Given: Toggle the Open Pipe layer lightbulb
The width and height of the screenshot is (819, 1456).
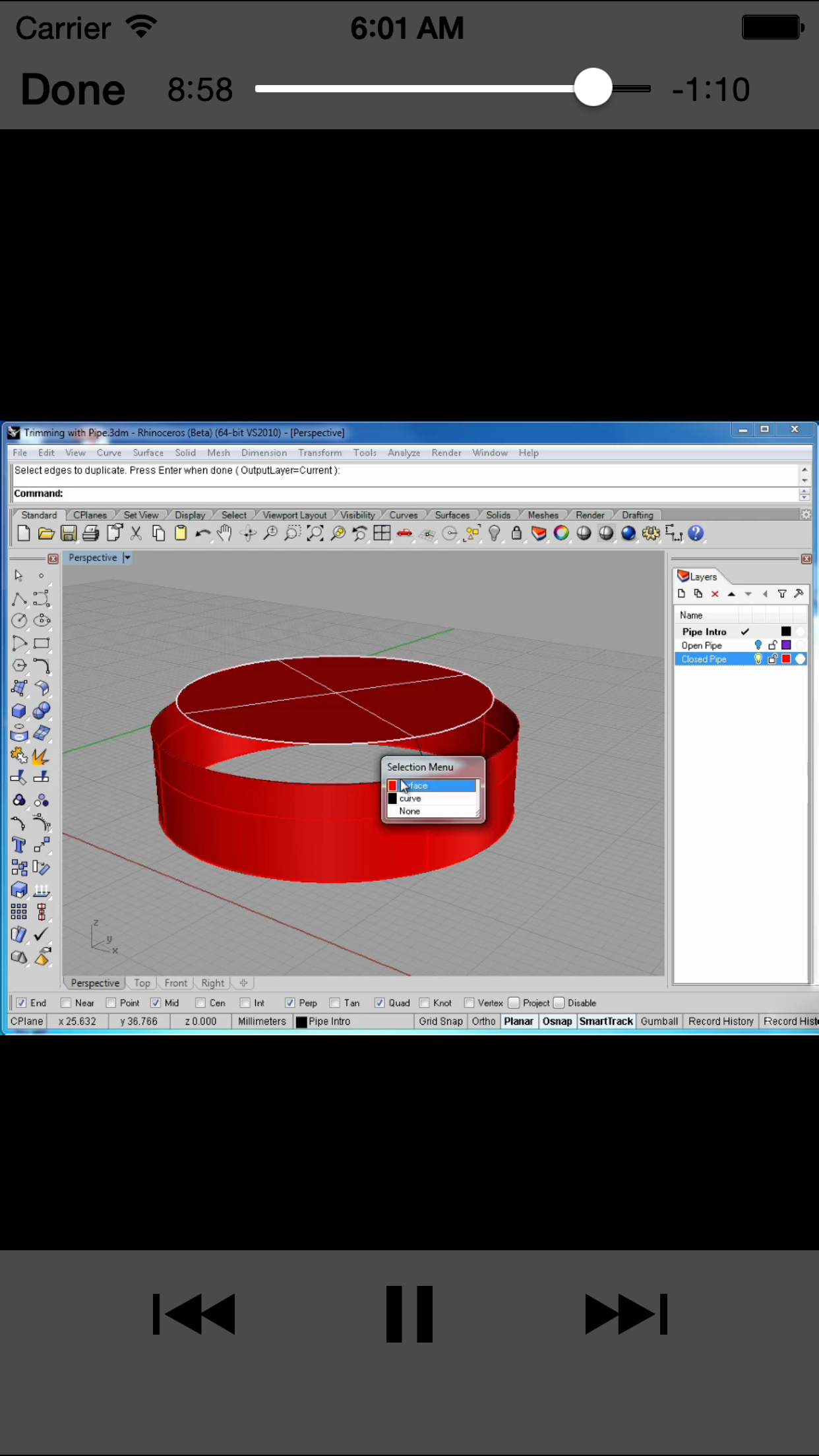Looking at the screenshot, I should (x=758, y=646).
